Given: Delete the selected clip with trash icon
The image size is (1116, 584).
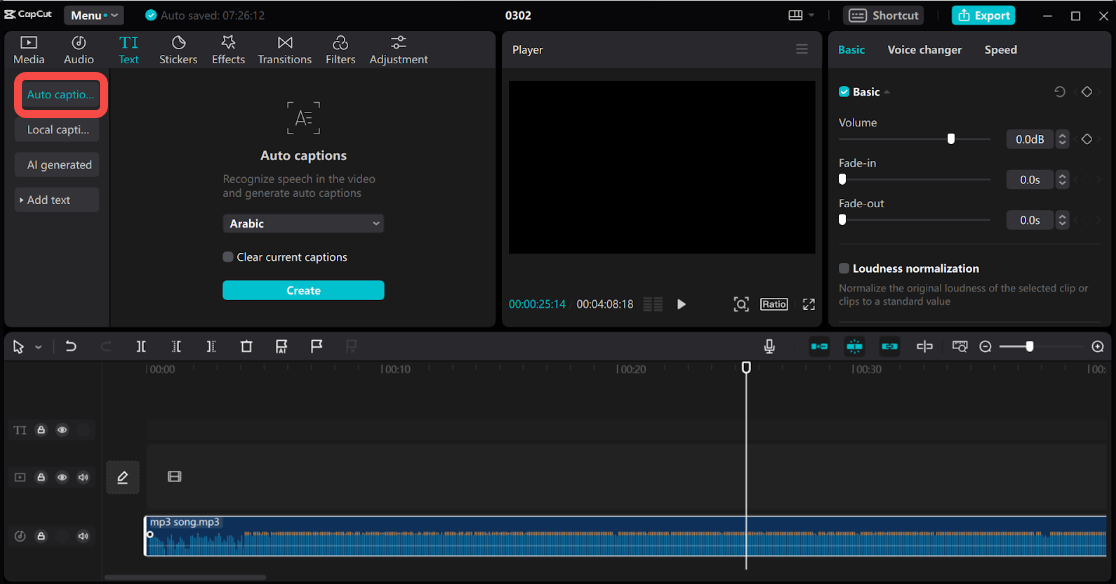Looking at the screenshot, I should point(246,346).
